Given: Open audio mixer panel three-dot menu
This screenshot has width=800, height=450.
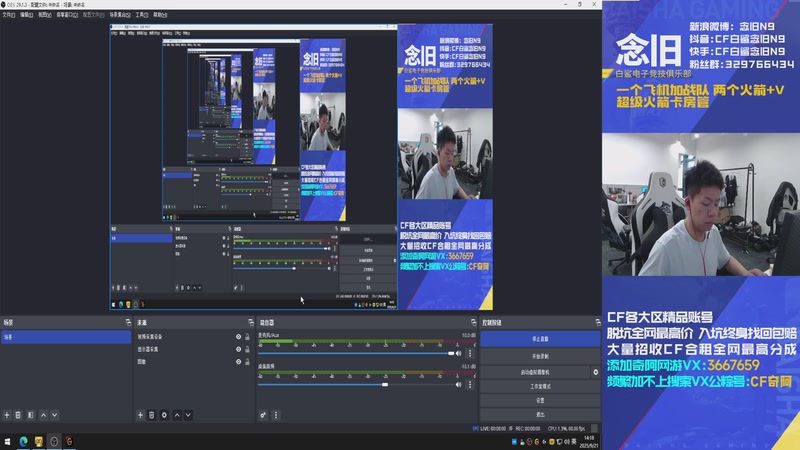Looking at the screenshot, I should pos(276,415).
